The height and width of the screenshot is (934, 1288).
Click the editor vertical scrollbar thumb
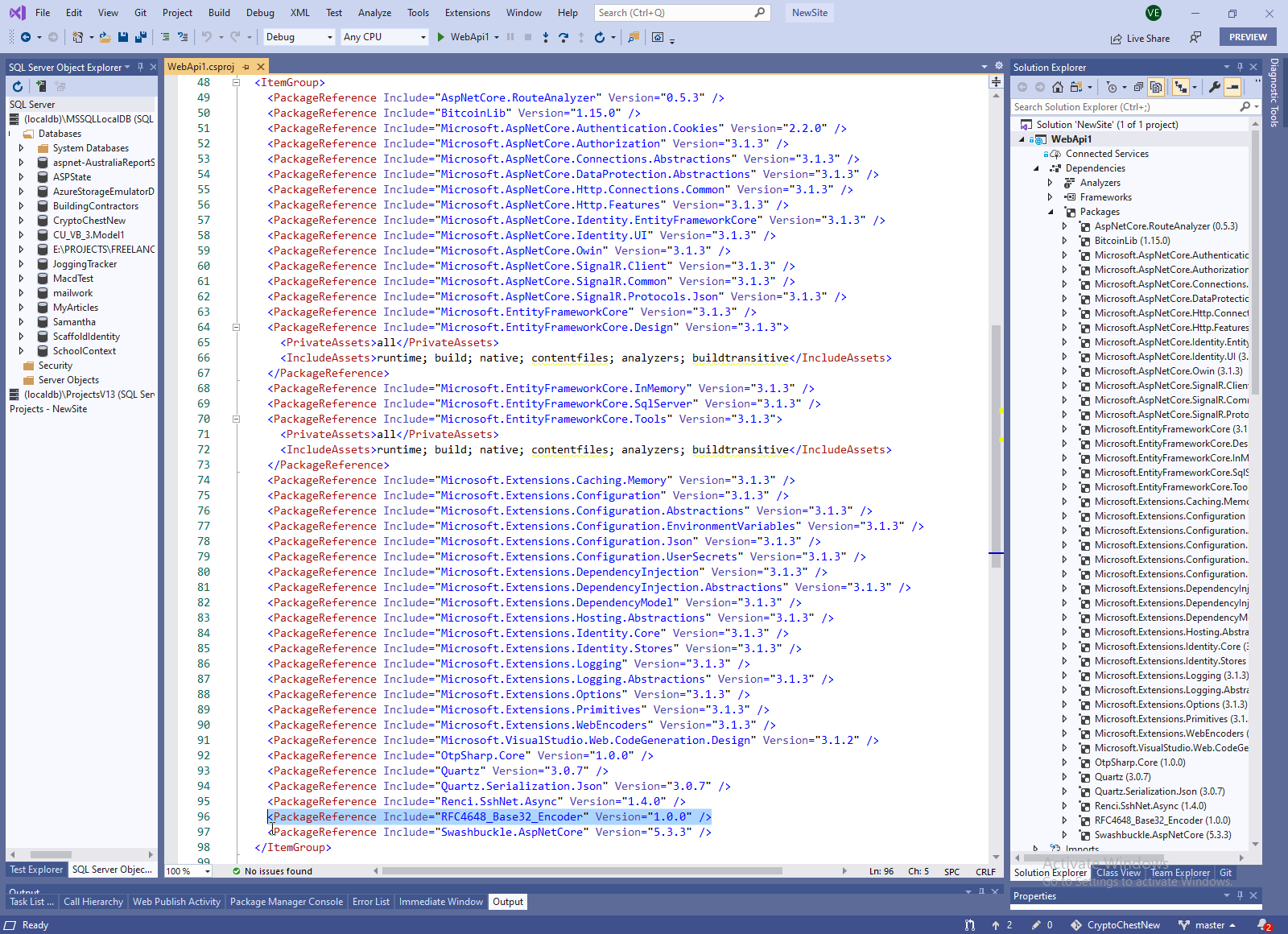(x=996, y=446)
